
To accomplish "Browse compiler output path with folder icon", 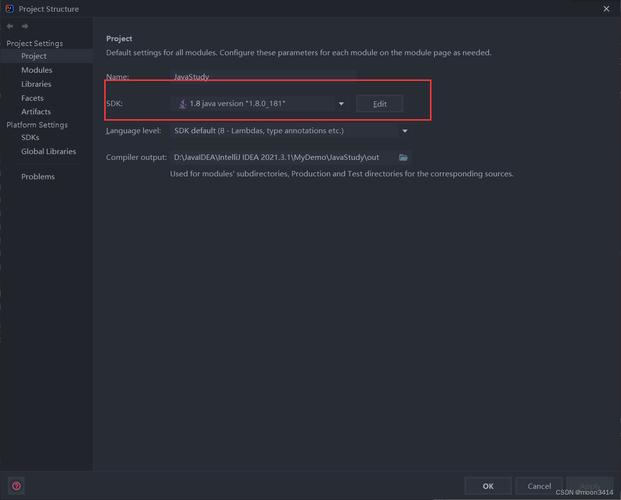I will 403,158.
